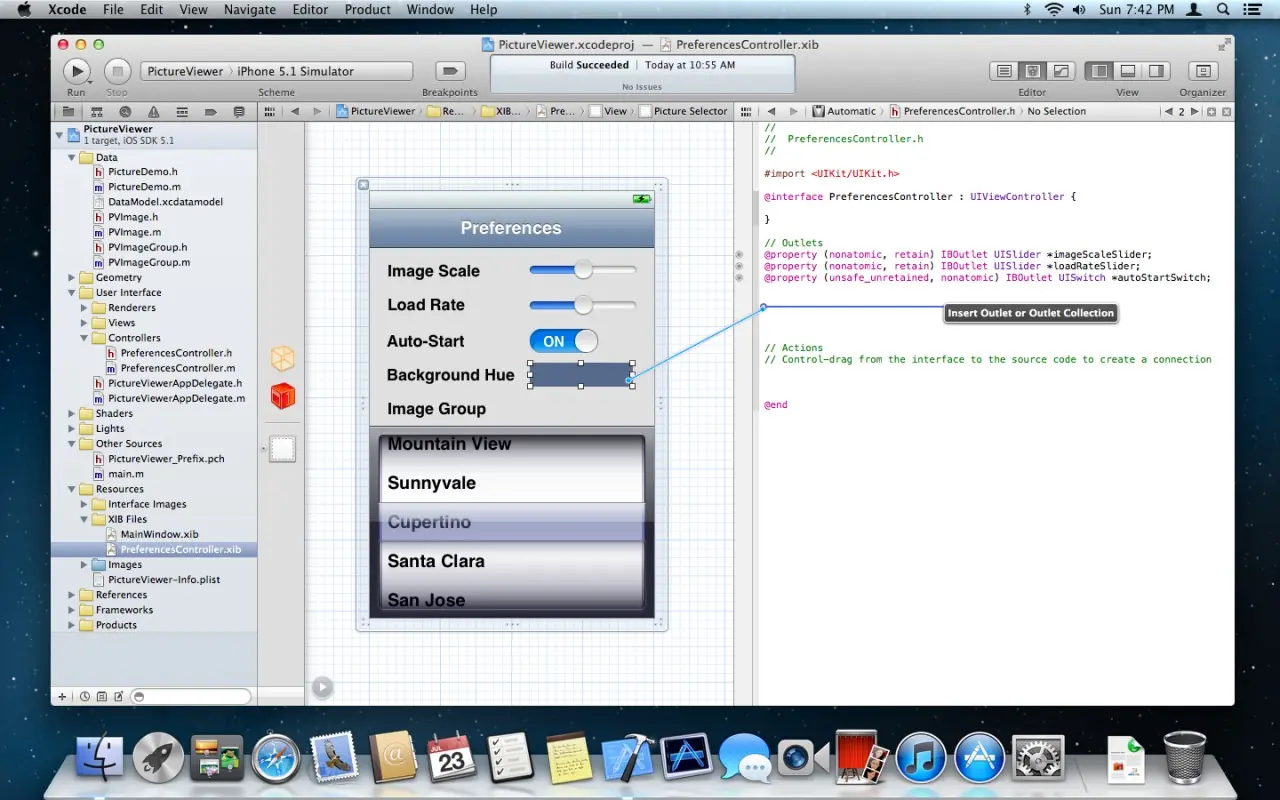Toggle the Debug area visibility

tap(1127, 71)
